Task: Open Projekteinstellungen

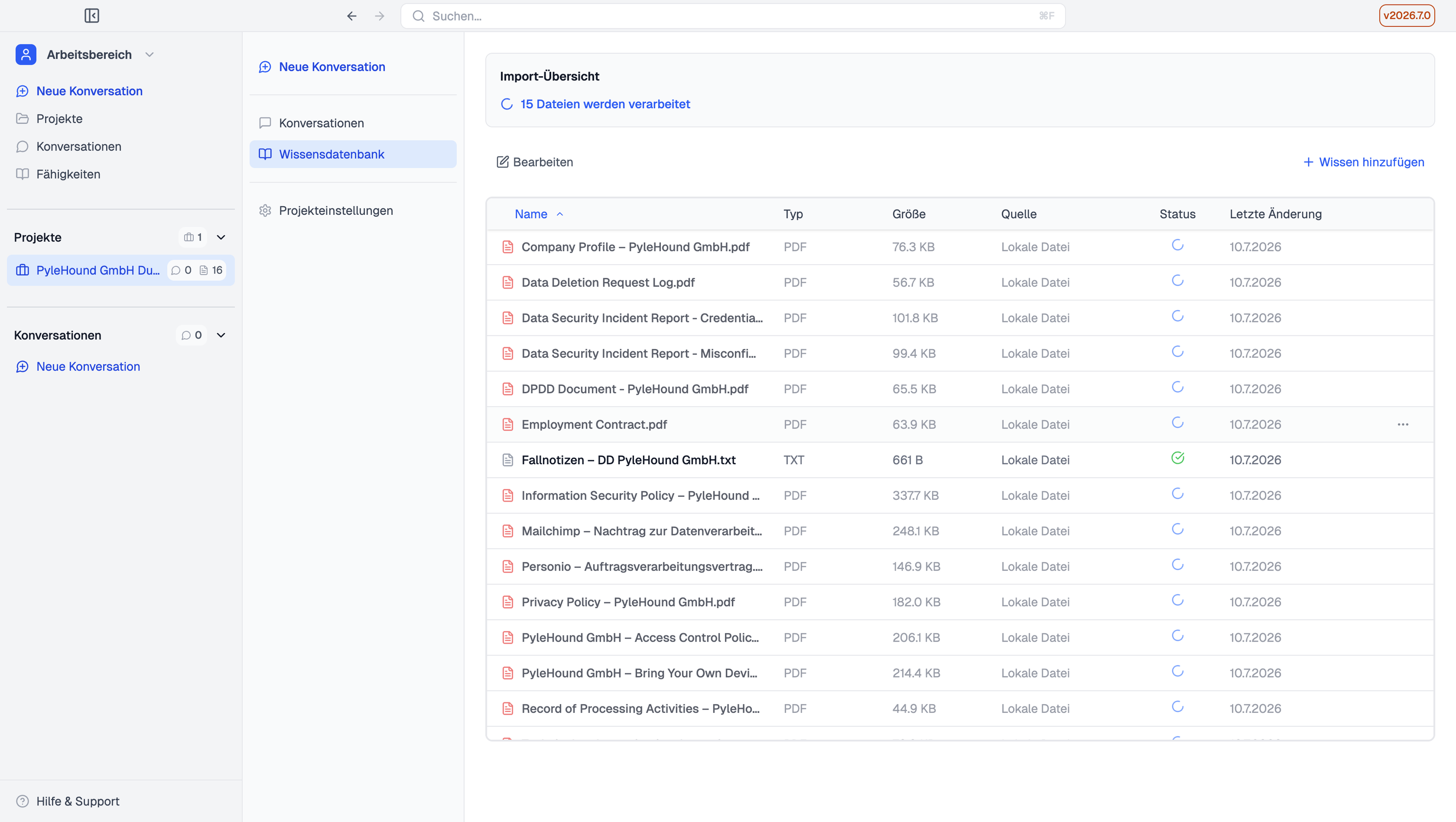Action: (353, 211)
